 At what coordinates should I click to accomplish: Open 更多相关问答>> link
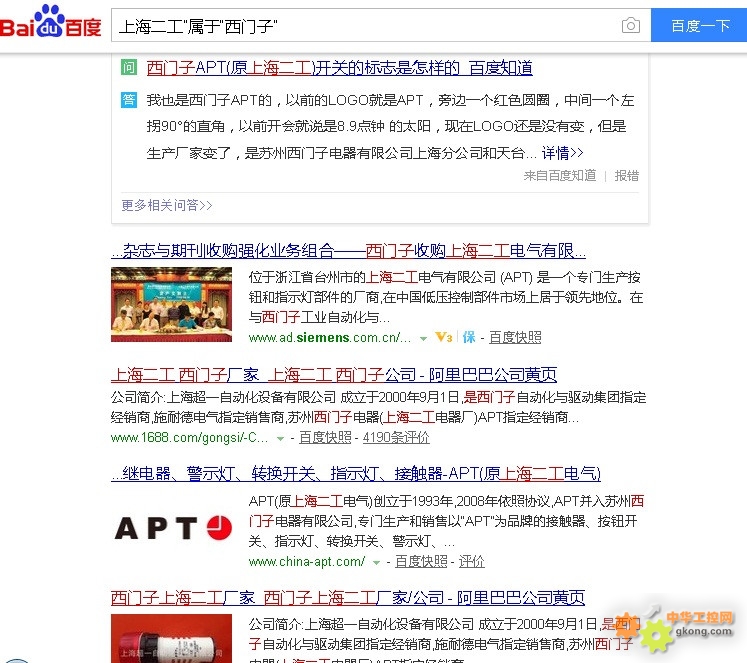pos(167,205)
